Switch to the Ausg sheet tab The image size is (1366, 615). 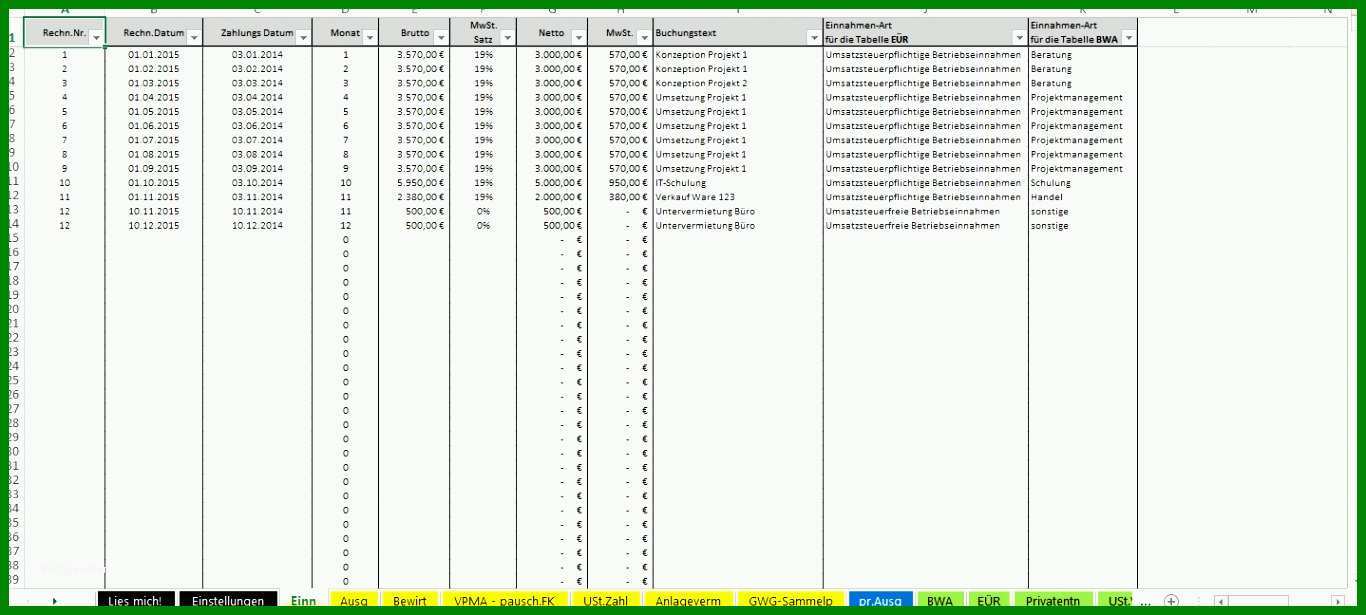(x=354, y=601)
